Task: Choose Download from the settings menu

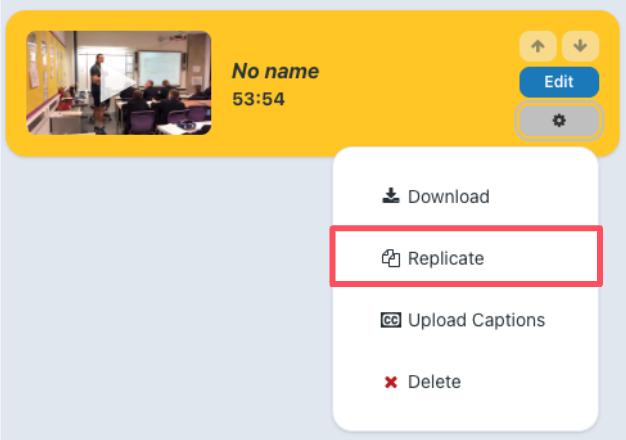Action: pos(466,196)
